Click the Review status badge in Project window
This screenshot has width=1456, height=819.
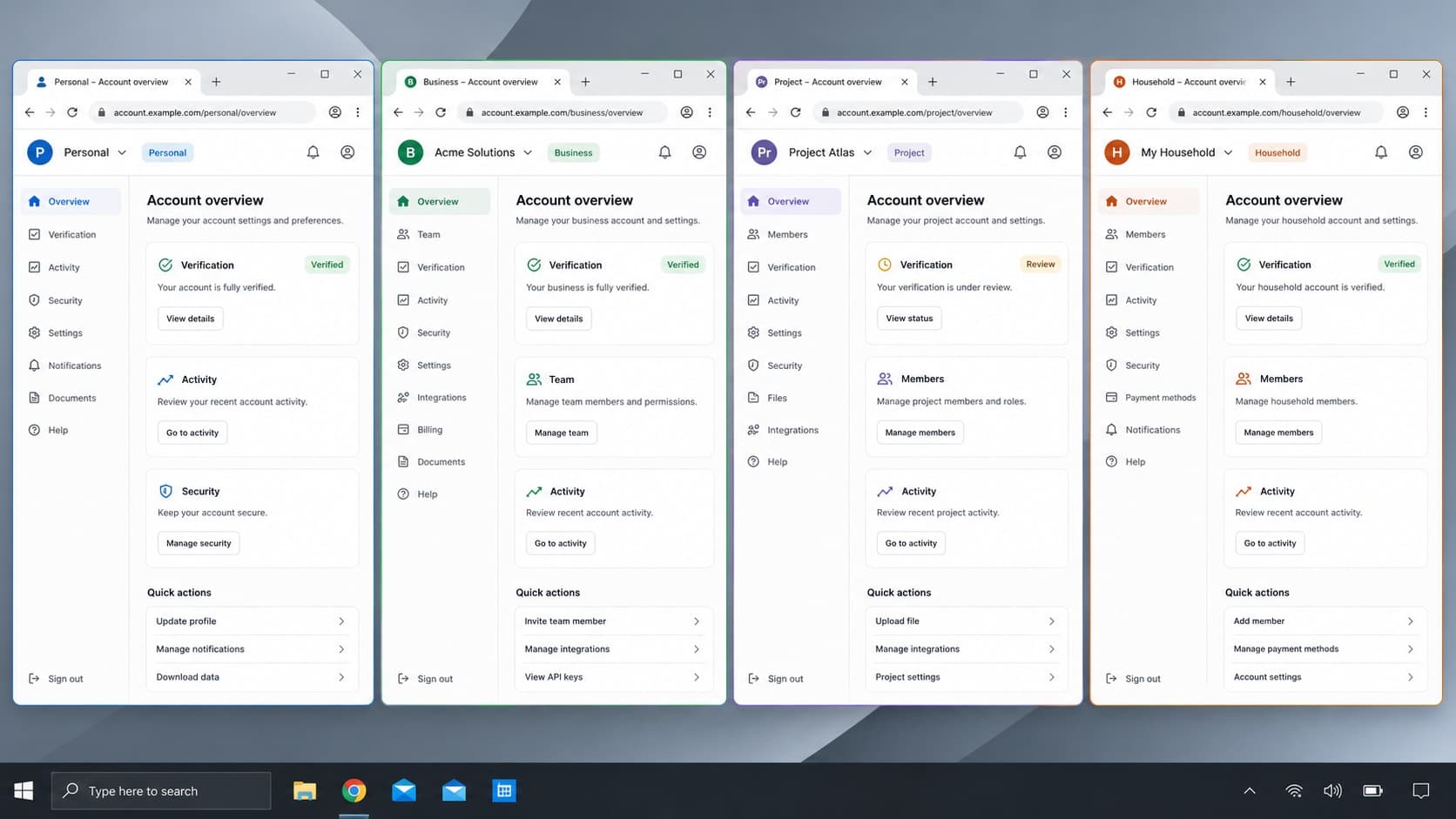1040,264
